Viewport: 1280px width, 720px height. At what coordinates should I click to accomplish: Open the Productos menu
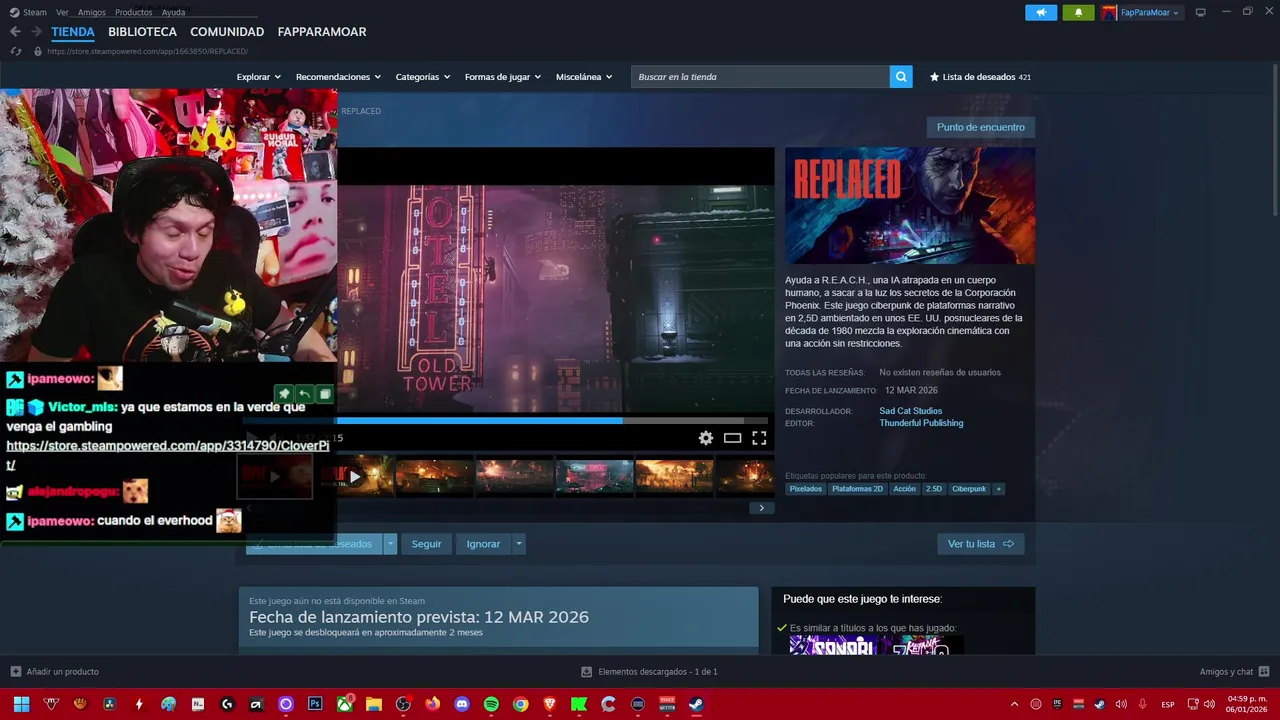133,12
